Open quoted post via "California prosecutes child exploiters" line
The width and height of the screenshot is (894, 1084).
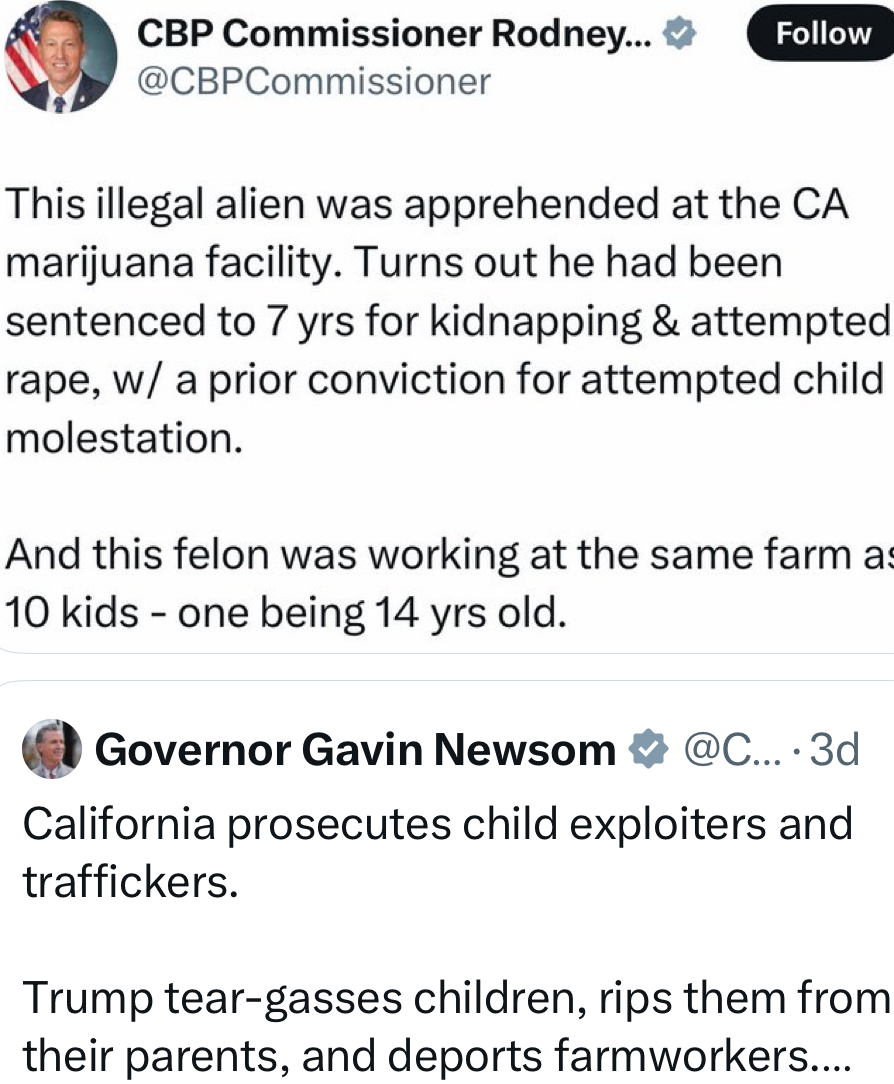(437, 825)
